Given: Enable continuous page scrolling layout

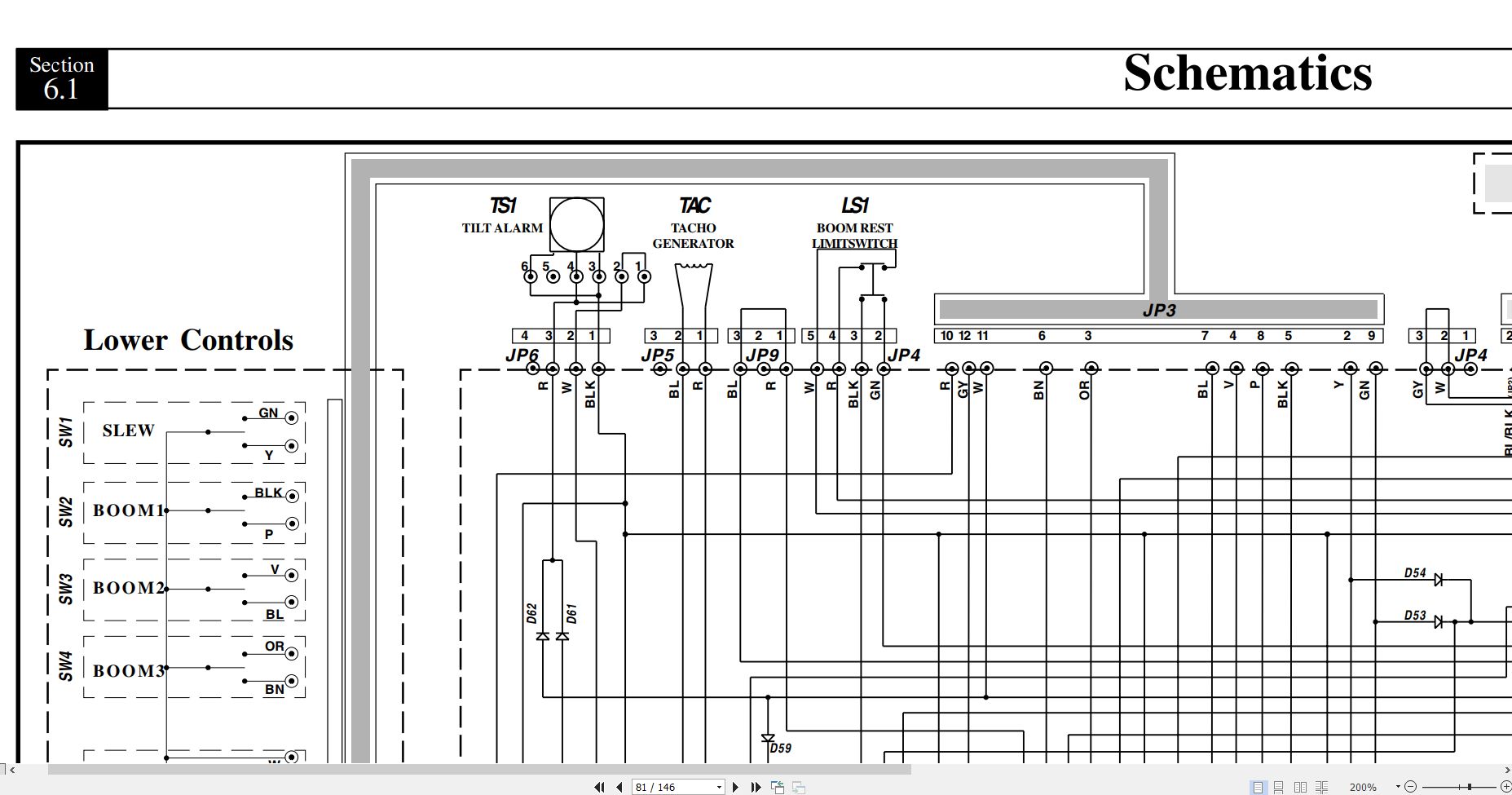Looking at the screenshot, I should (x=1278, y=787).
